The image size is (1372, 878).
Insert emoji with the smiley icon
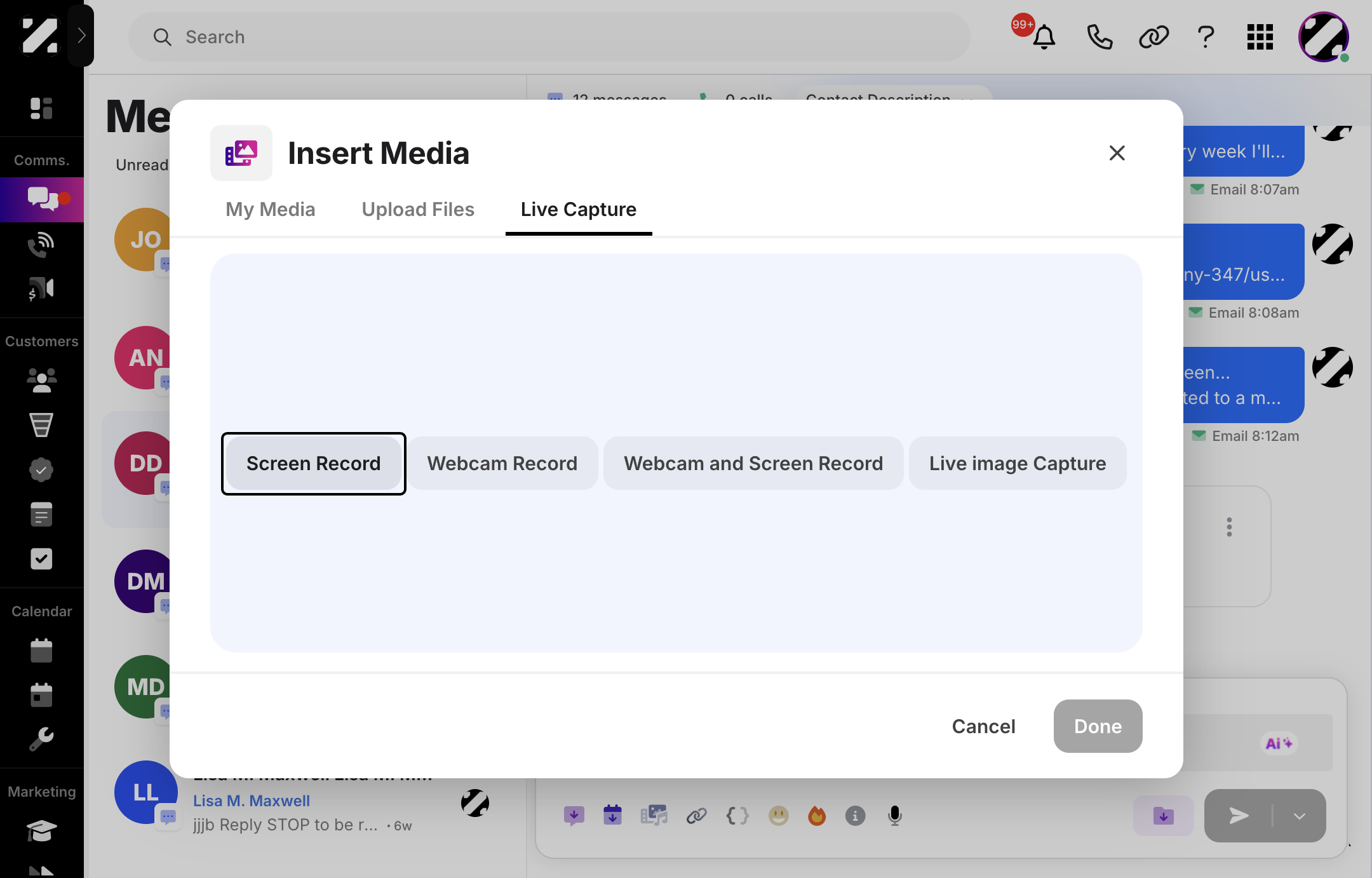click(778, 816)
